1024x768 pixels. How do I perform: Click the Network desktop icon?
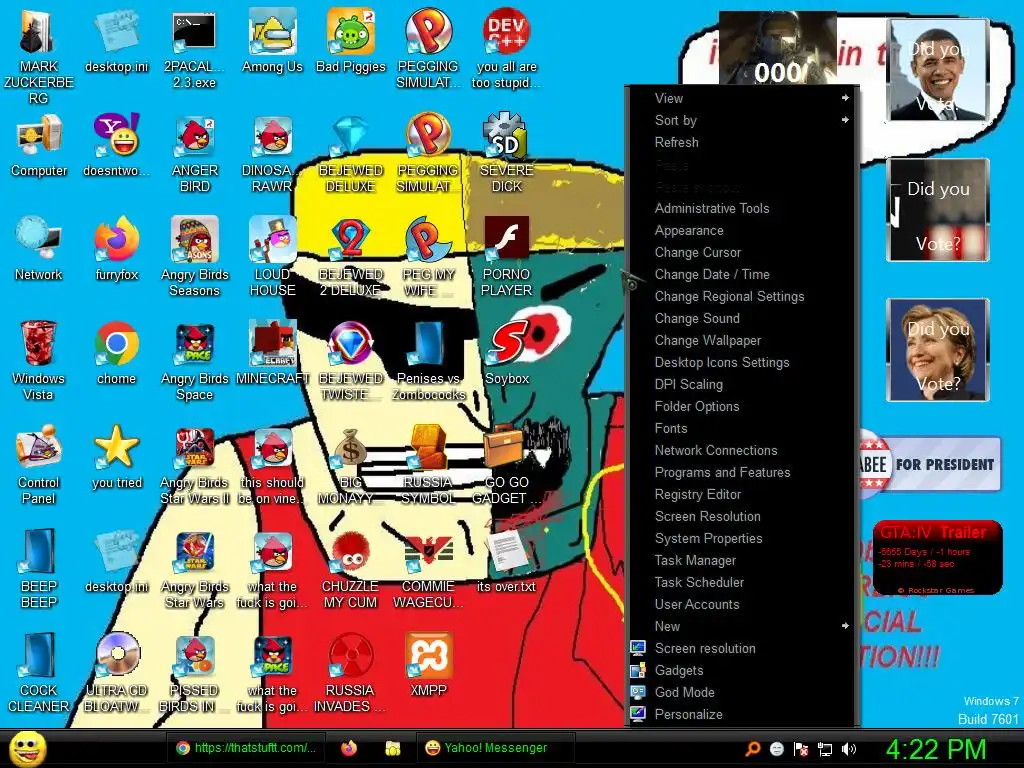[x=39, y=249]
